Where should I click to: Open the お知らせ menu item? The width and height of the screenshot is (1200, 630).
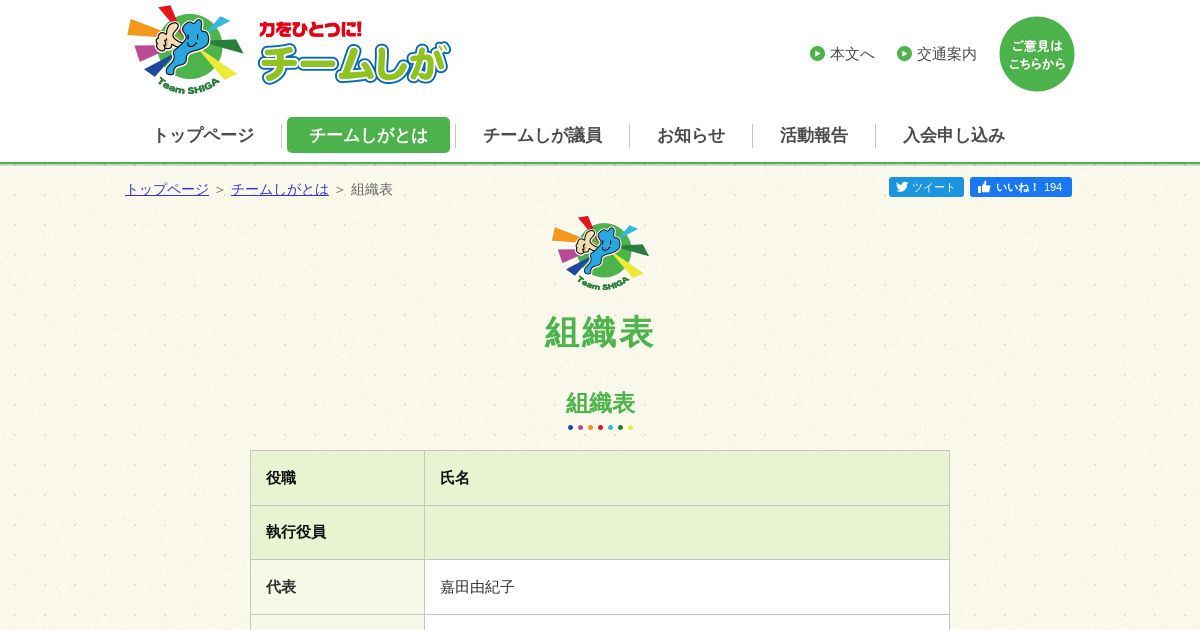click(x=691, y=135)
